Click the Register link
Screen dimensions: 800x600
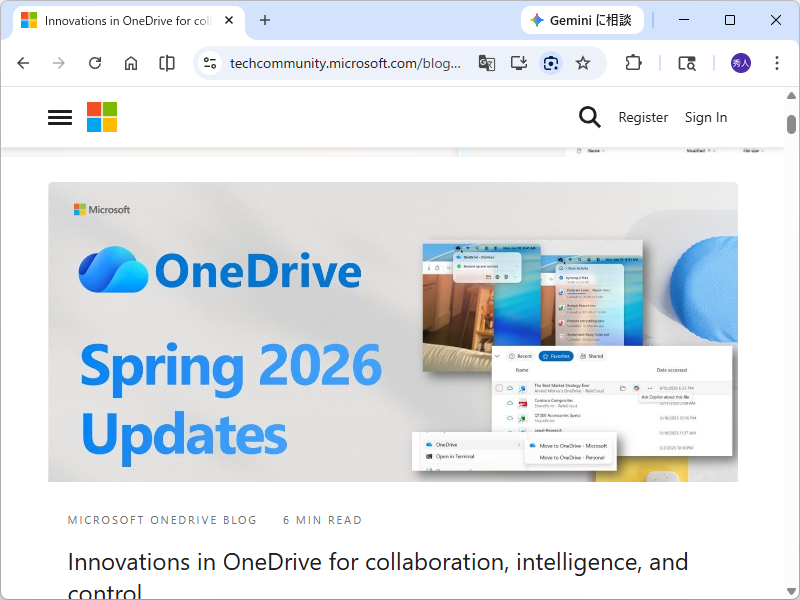(643, 117)
